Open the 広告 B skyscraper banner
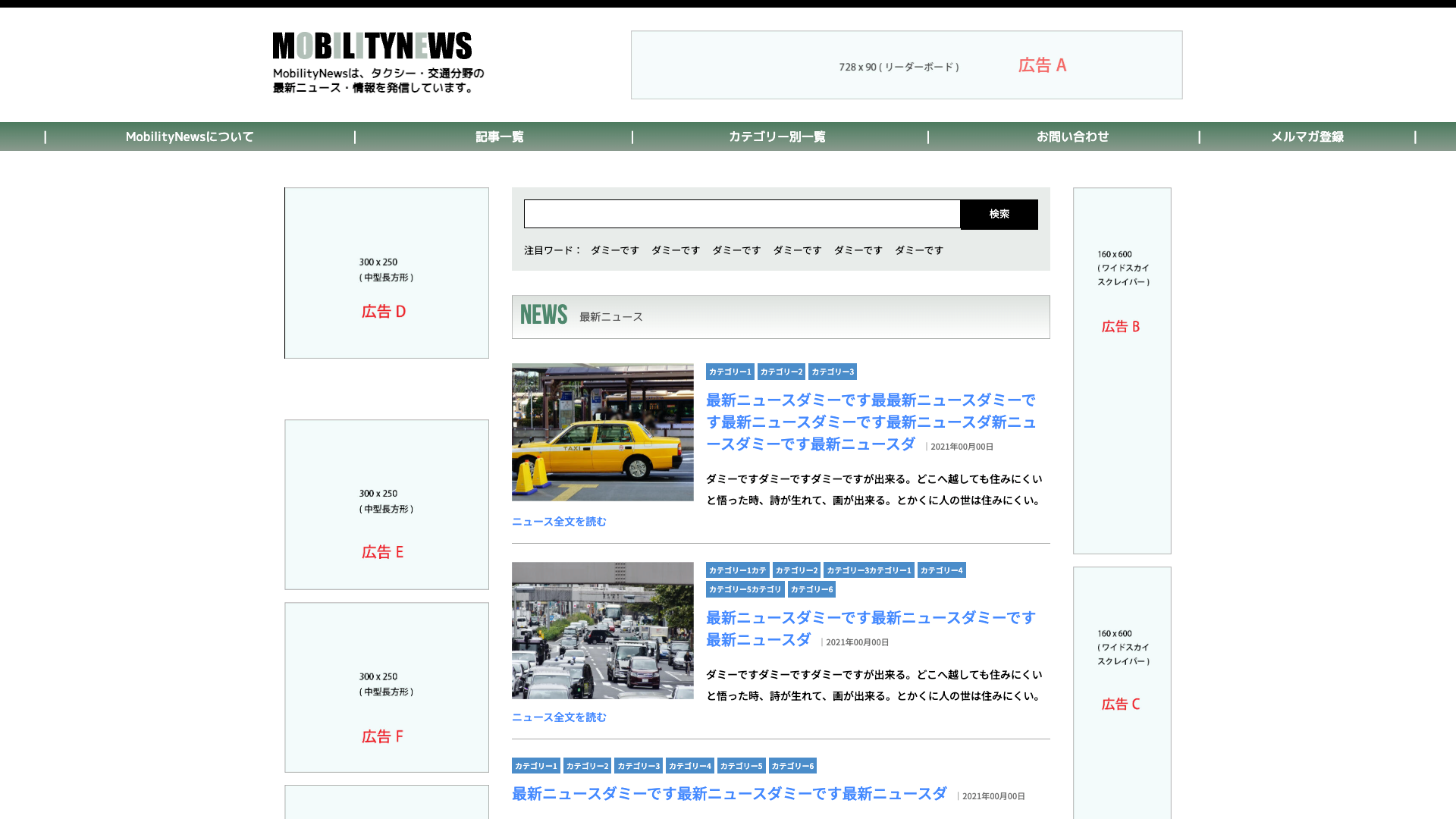This screenshot has width=1456, height=819. click(x=1122, y=370)
